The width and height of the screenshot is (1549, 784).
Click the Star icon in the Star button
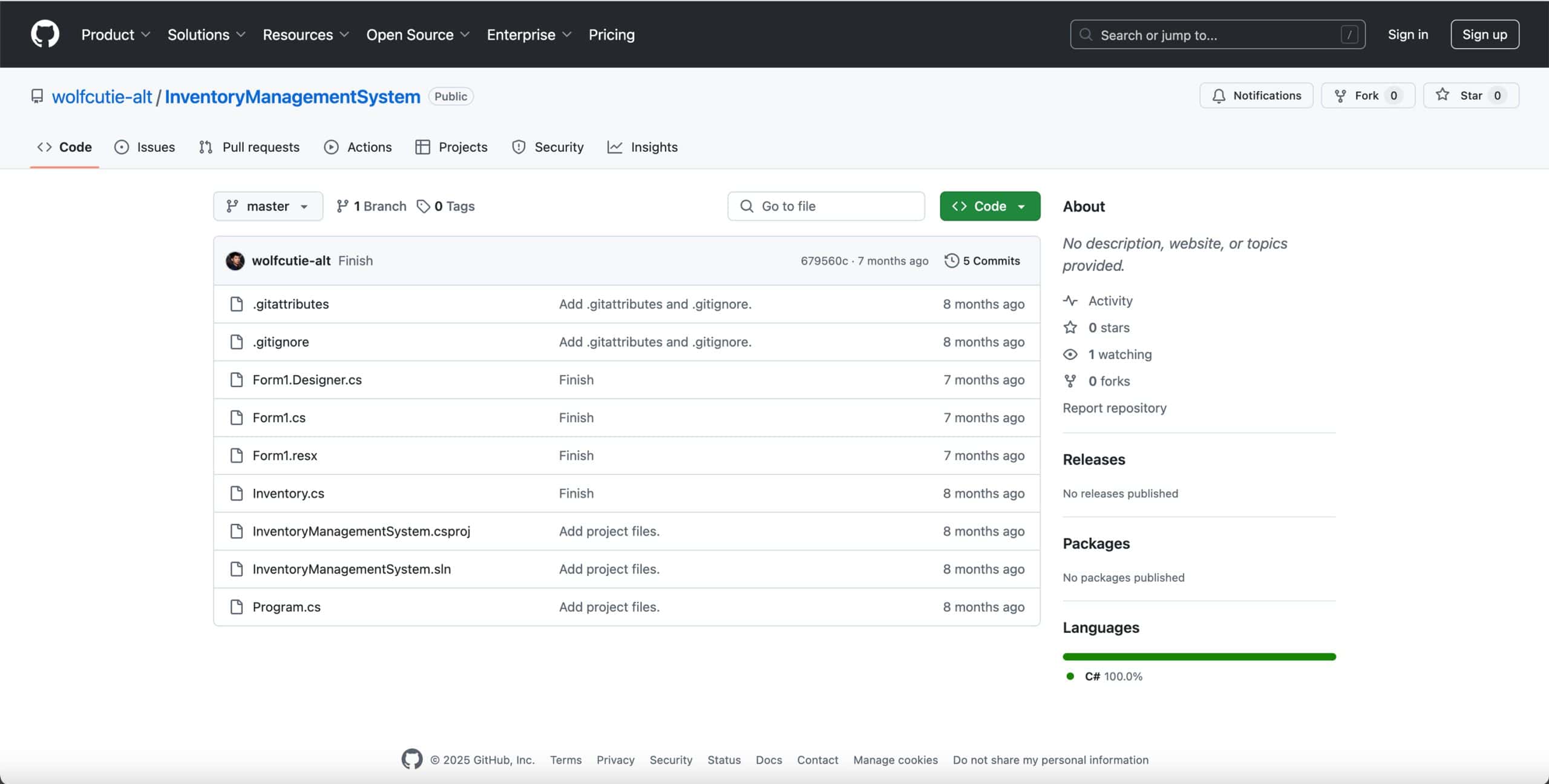coord(1443,95)
